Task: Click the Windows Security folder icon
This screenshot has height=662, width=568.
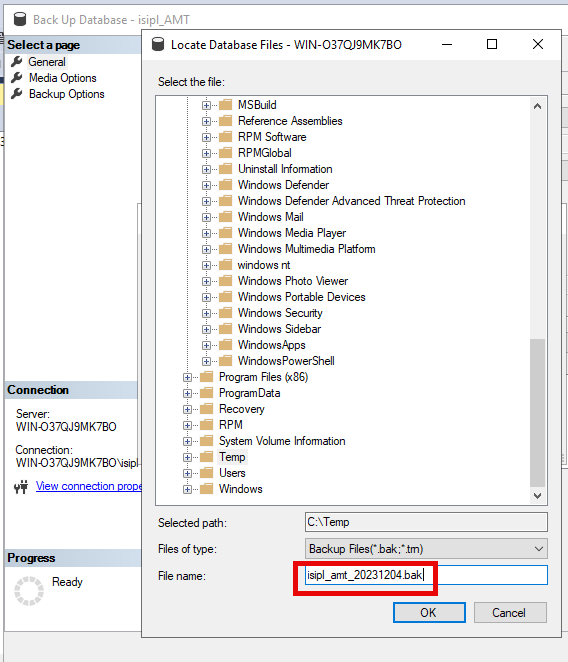Action: (226, 313)
